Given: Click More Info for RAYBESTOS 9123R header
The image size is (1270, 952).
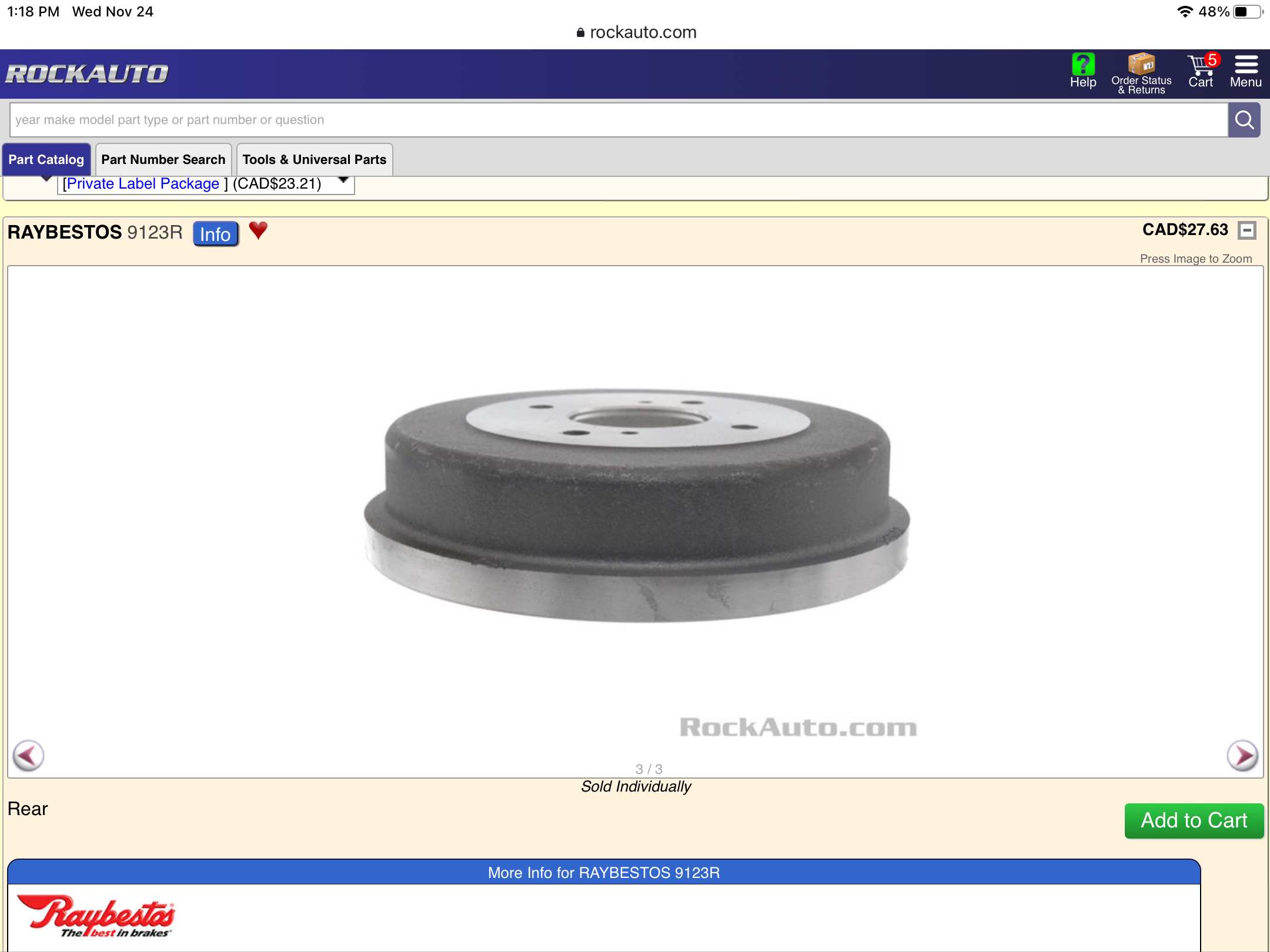Looking at the screenshot, I should point(604,872).
